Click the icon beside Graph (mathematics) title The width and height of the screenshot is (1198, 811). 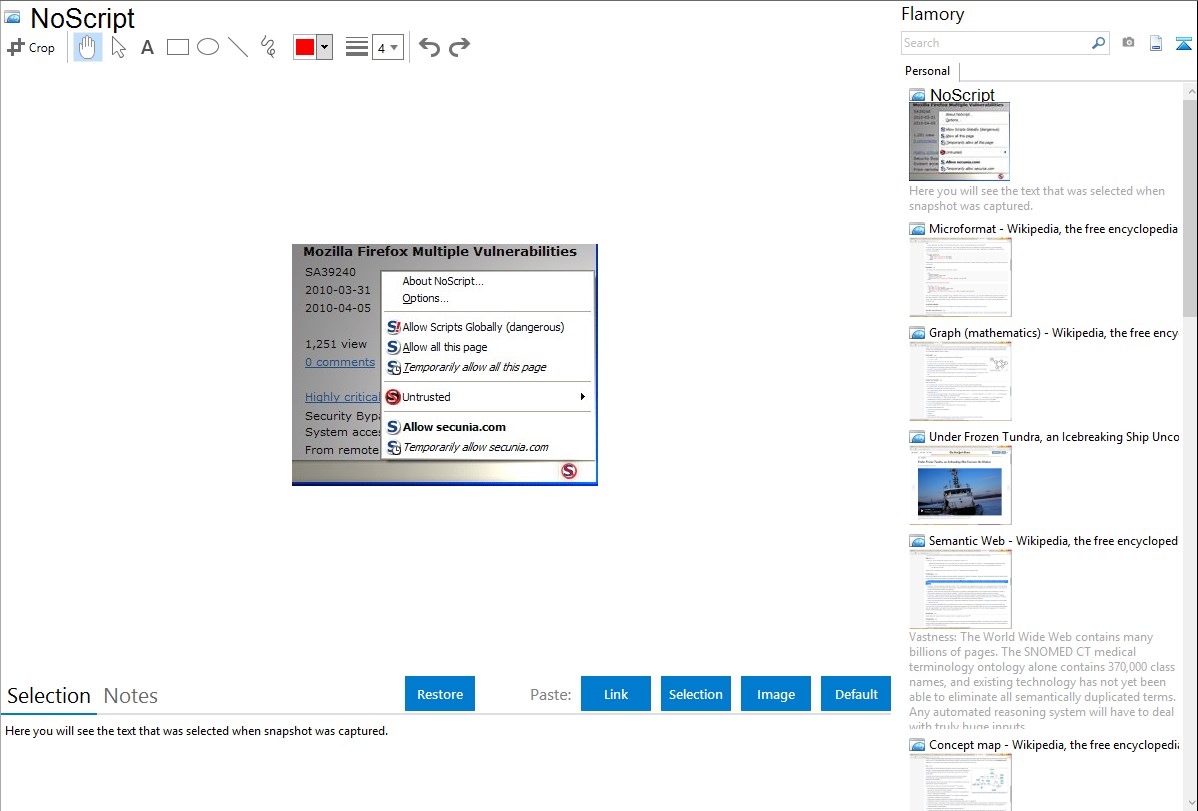pos(917,333)
